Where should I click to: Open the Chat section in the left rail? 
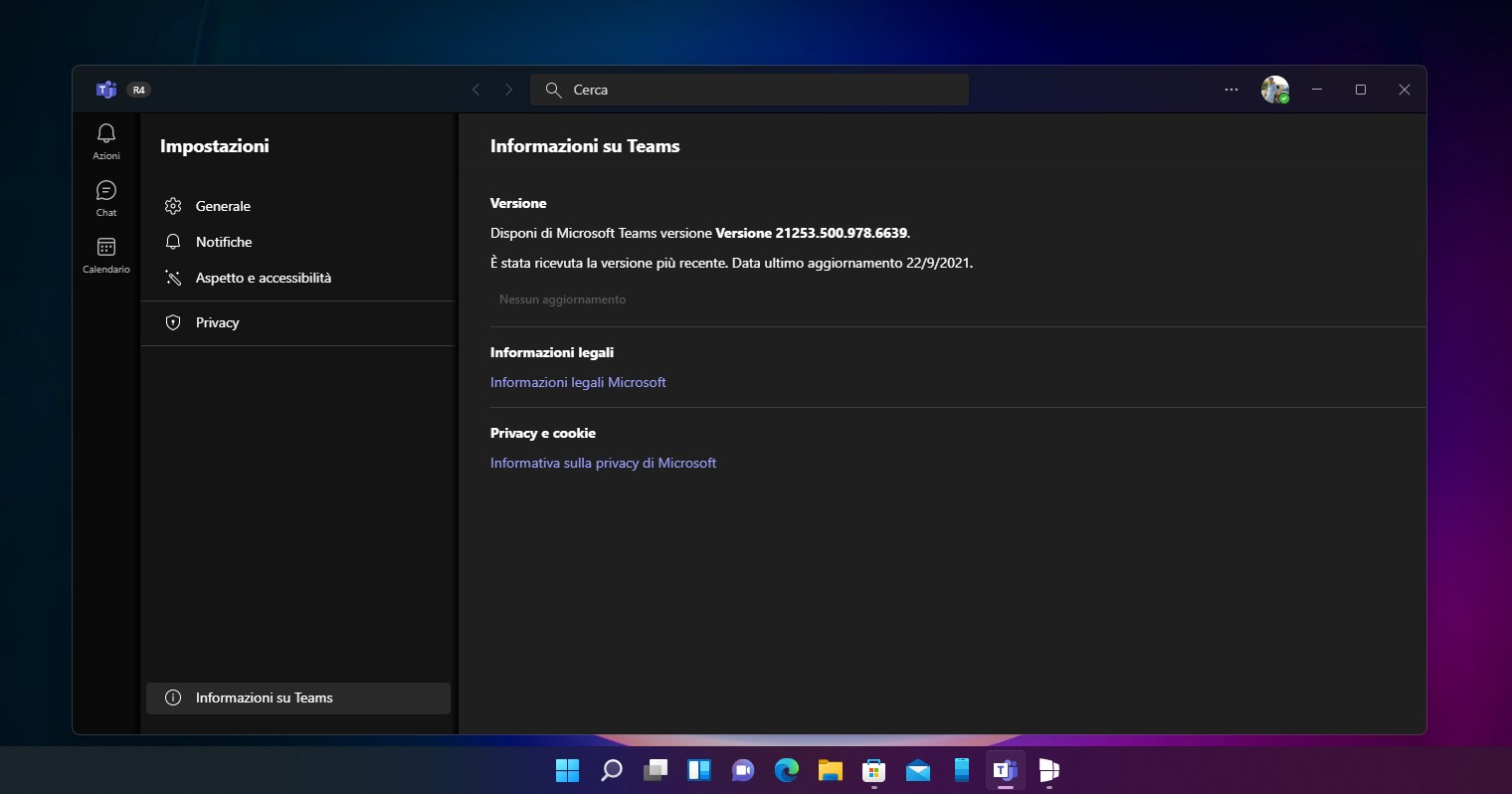pos(106,198)
